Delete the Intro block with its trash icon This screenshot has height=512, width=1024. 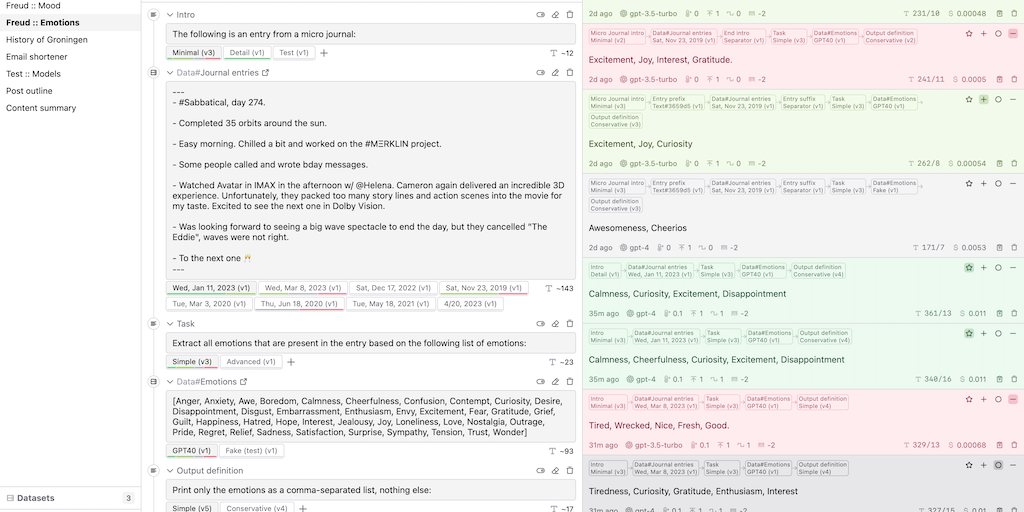(x=569, y=14)
